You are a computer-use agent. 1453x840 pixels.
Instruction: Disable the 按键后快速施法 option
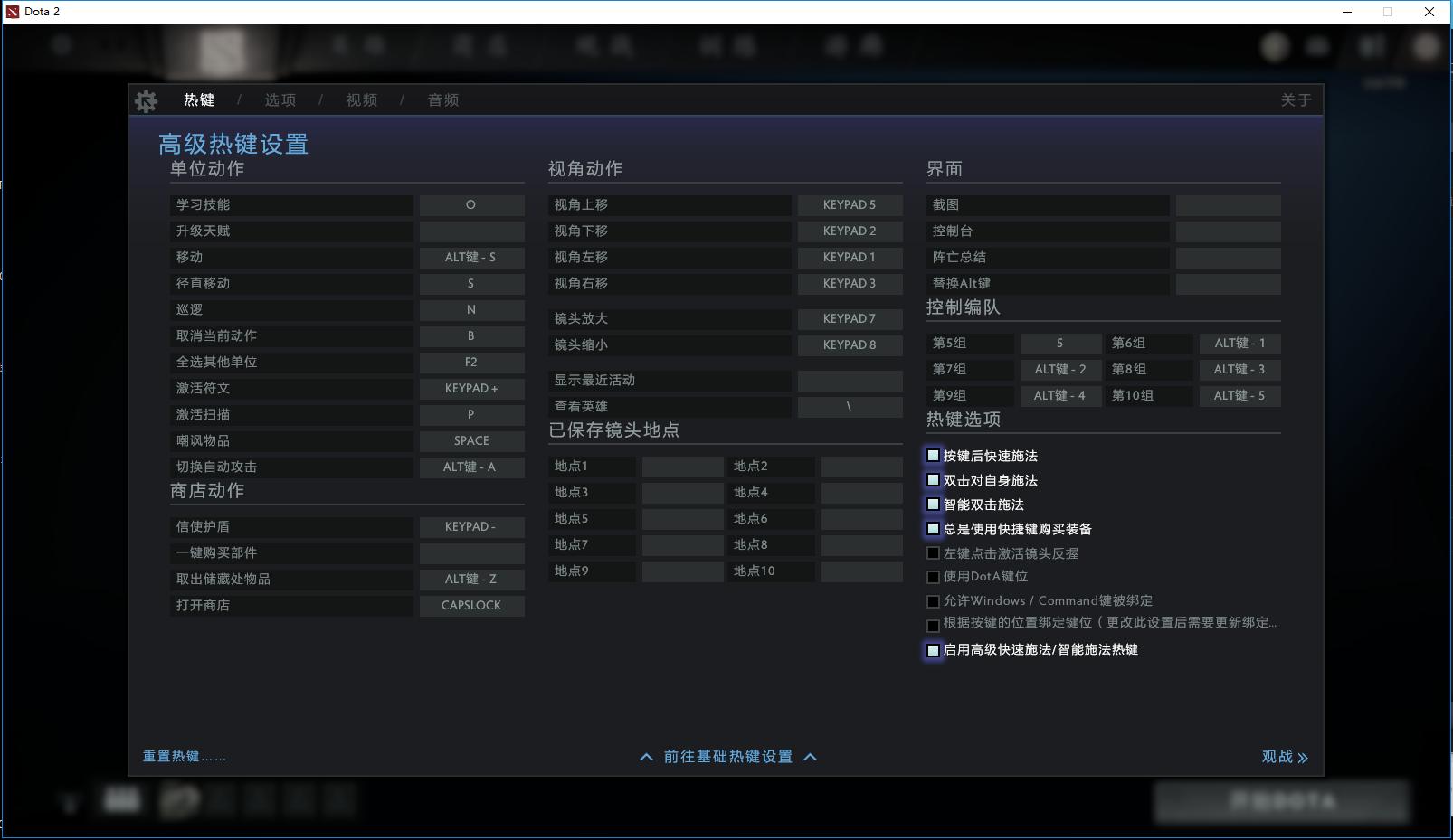point(933,456)
